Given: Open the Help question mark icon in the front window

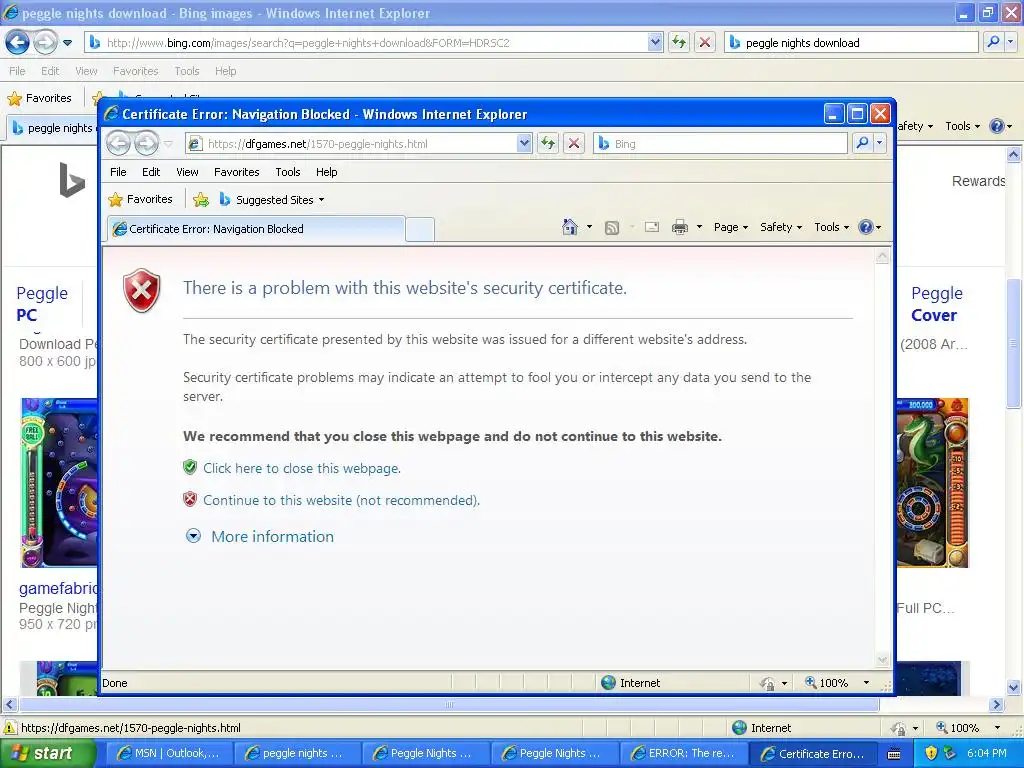Looking at the screenshot, I should (x=866, y=227).
